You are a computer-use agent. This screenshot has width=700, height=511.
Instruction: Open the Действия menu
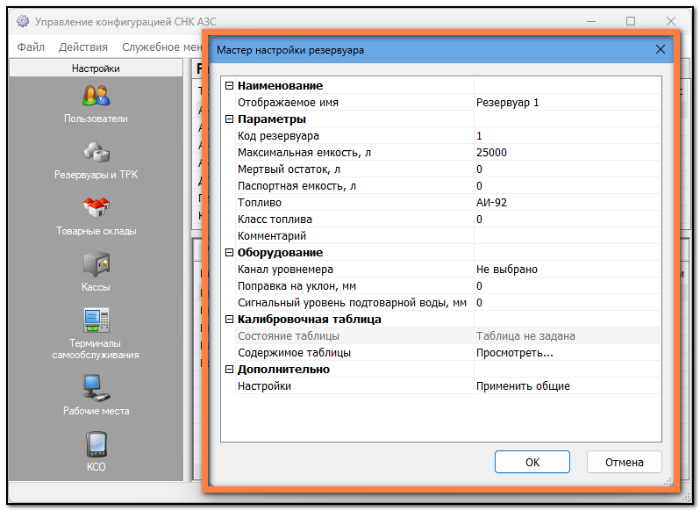83,47
